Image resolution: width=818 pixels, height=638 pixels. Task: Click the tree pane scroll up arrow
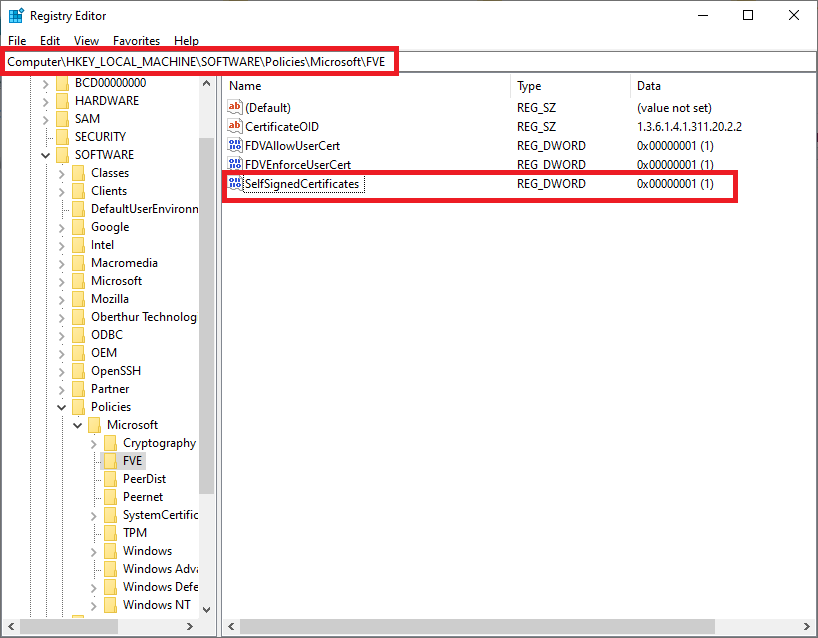tap(207, 83)
